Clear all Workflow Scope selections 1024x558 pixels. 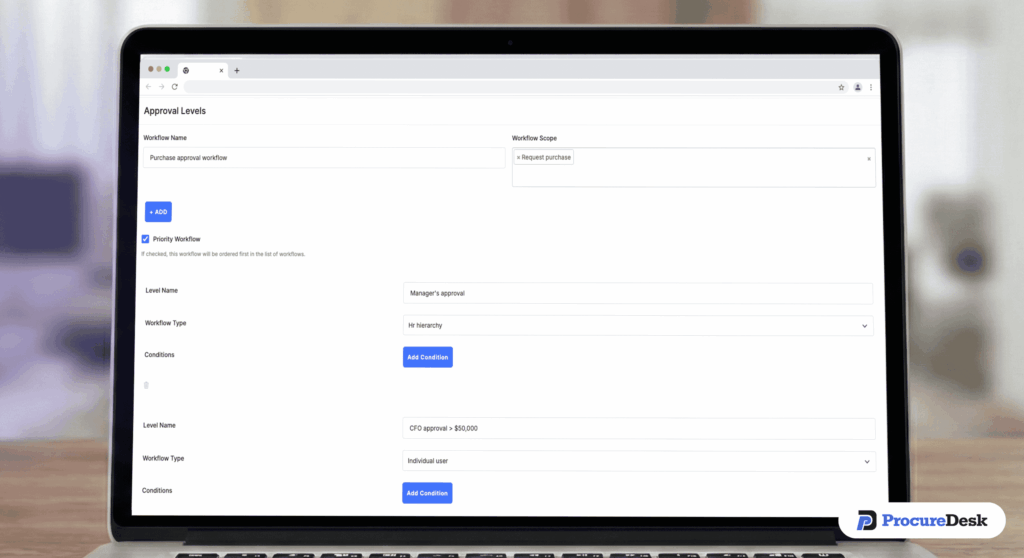869,159
